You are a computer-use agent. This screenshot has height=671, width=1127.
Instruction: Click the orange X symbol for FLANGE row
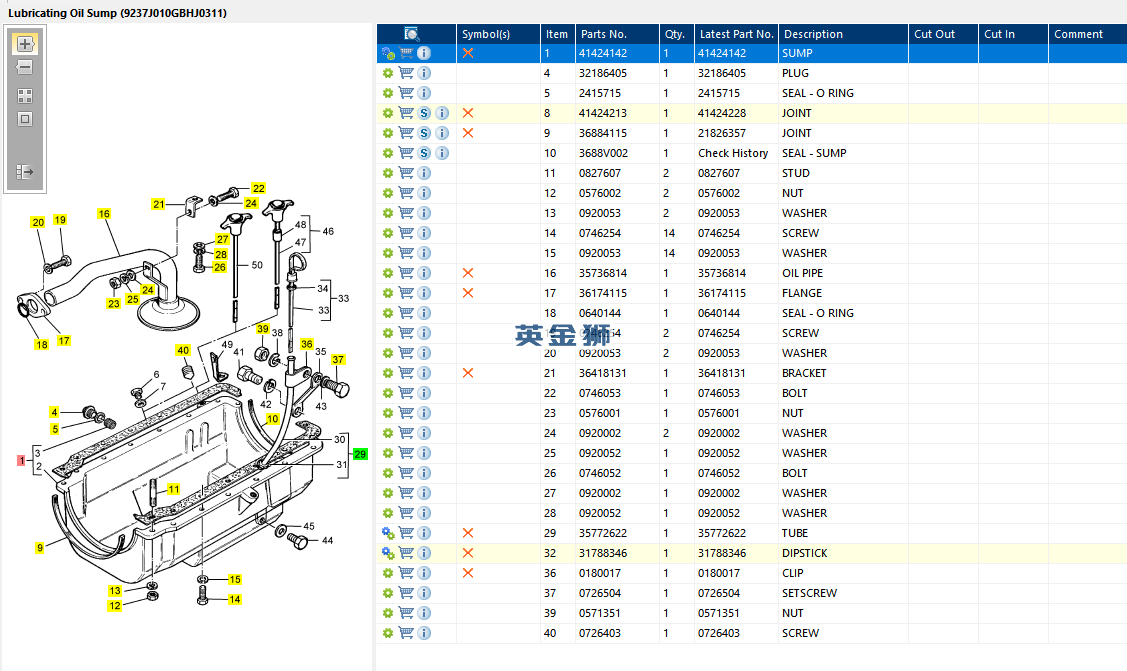pos(468,293)
